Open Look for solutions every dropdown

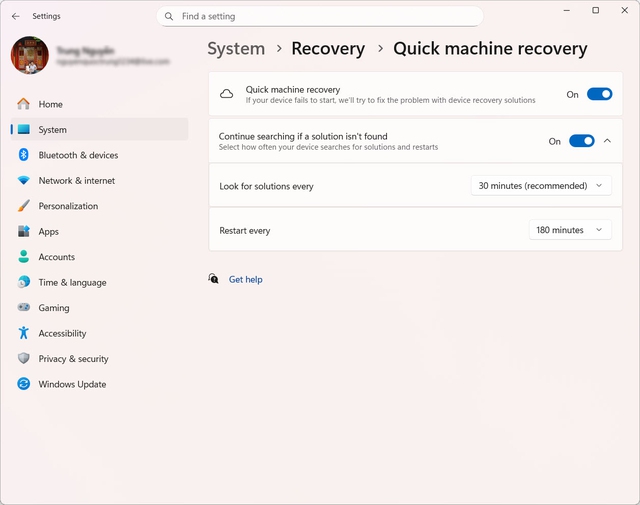pos(541,186)
